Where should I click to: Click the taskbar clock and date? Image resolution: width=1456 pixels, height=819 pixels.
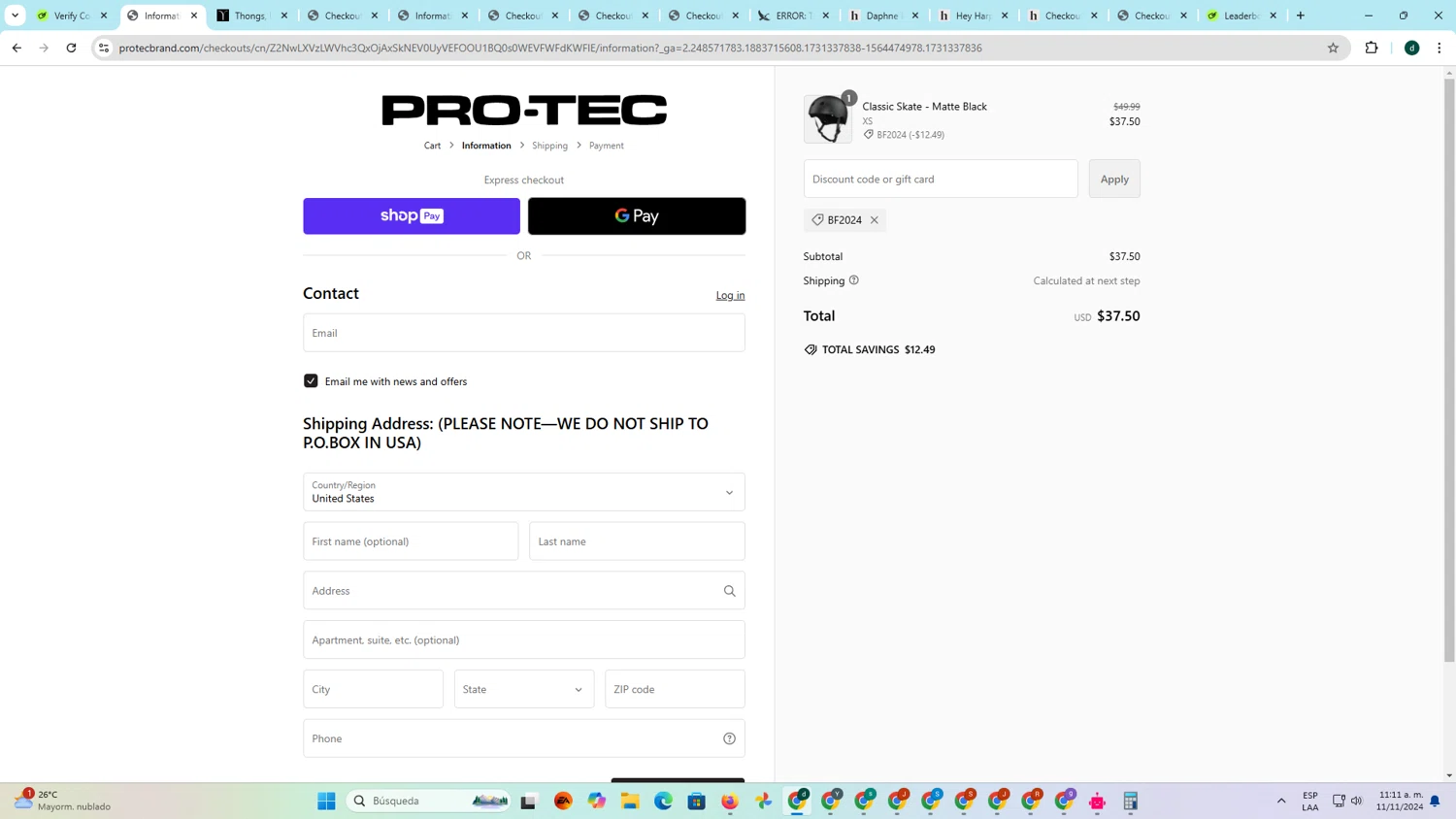pyautogui.click(x=1399, y=801)
